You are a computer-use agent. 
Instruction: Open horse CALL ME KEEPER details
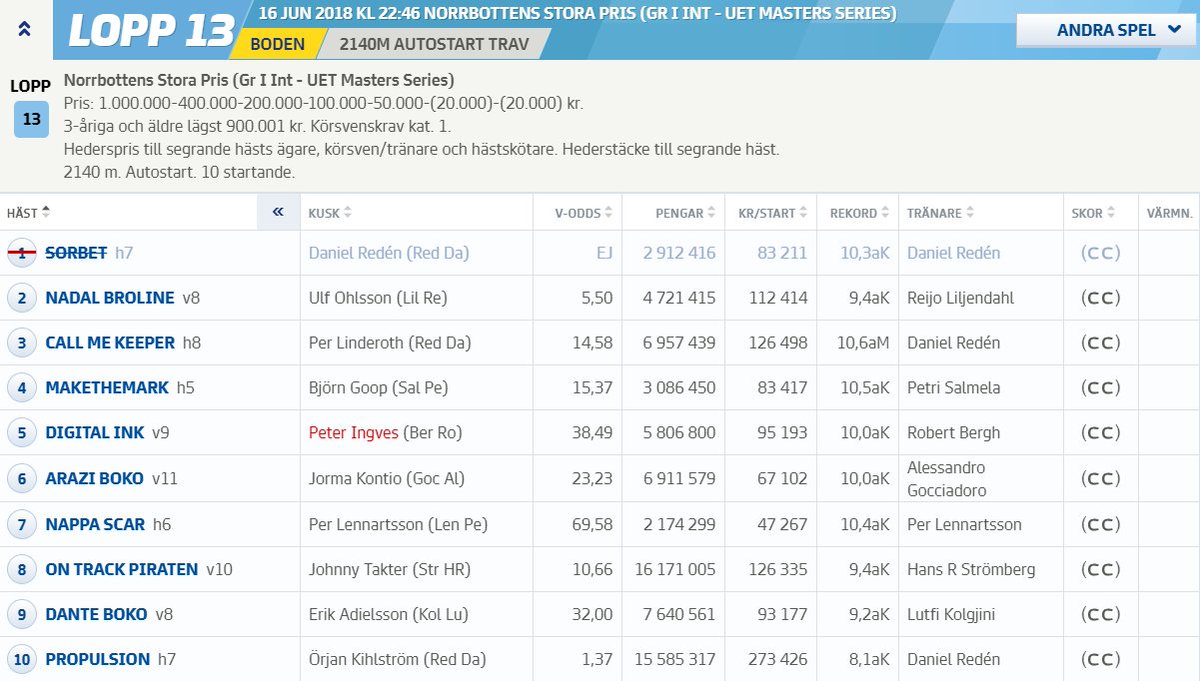pyautogui.click(x=110, y=343)
